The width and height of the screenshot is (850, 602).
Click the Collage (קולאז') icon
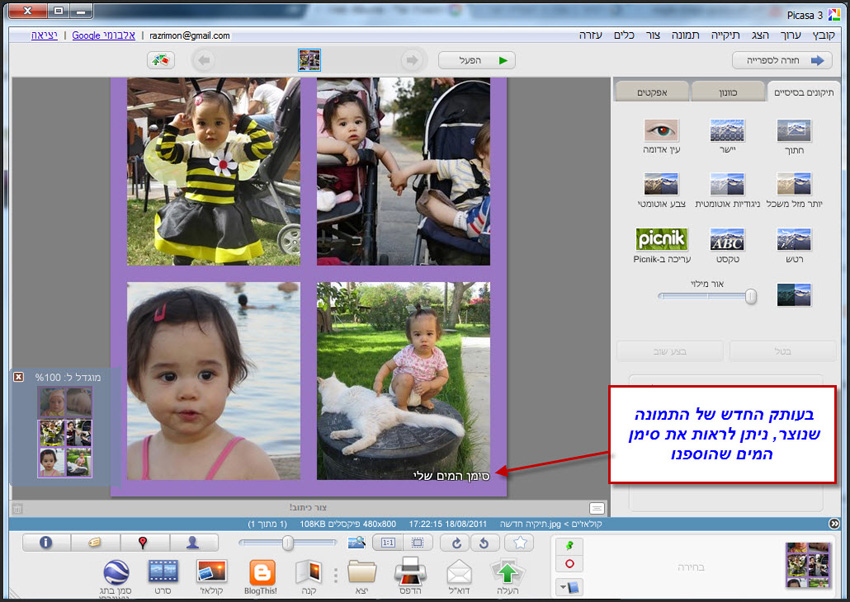coord(211,573)
